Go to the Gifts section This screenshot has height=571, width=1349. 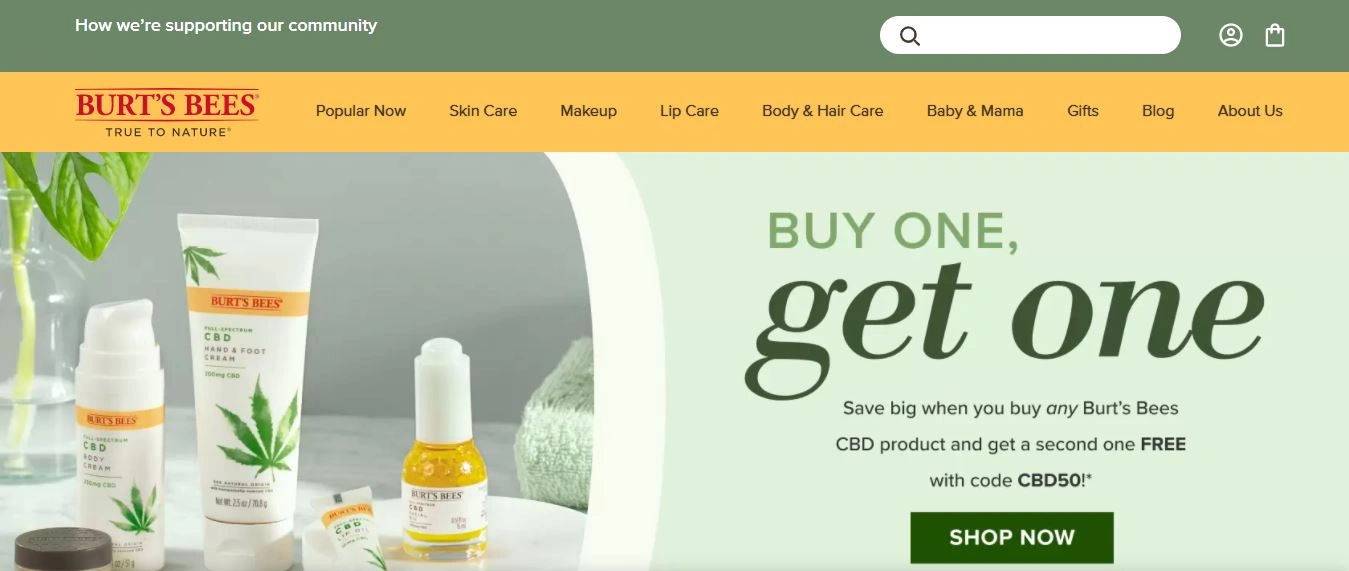coord(1083,111)
